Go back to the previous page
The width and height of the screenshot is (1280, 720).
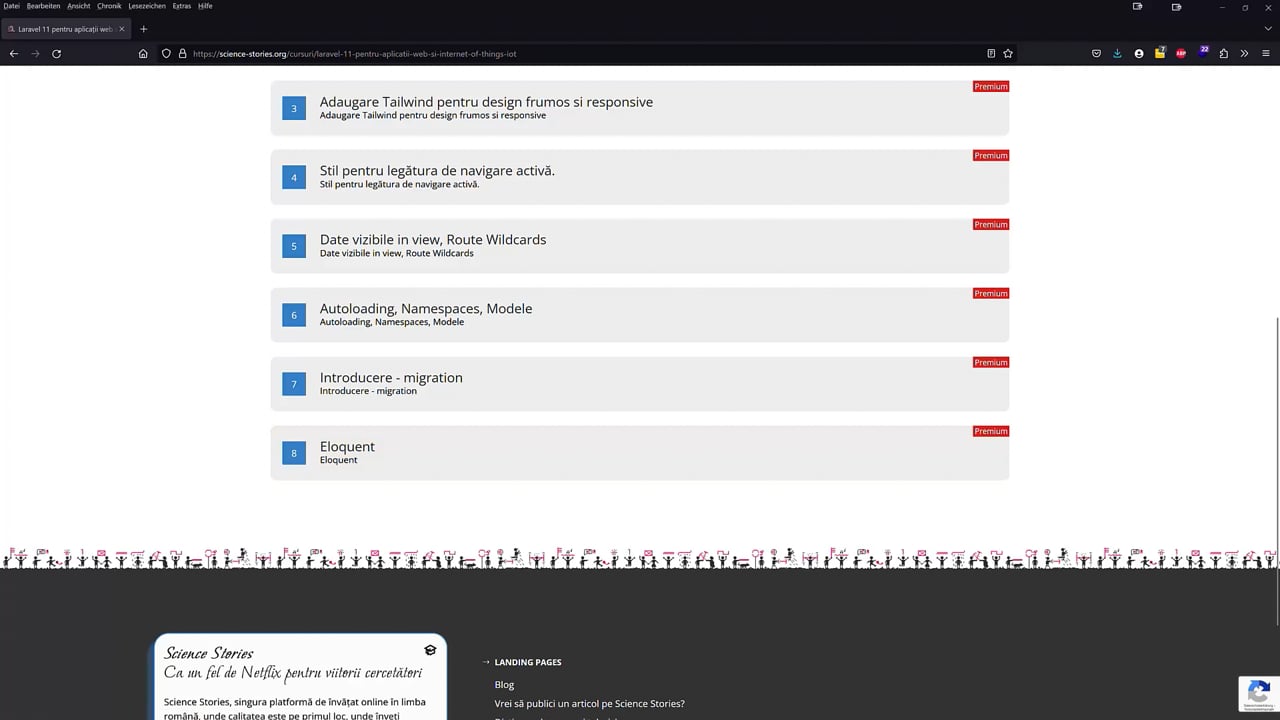(14, 53)
